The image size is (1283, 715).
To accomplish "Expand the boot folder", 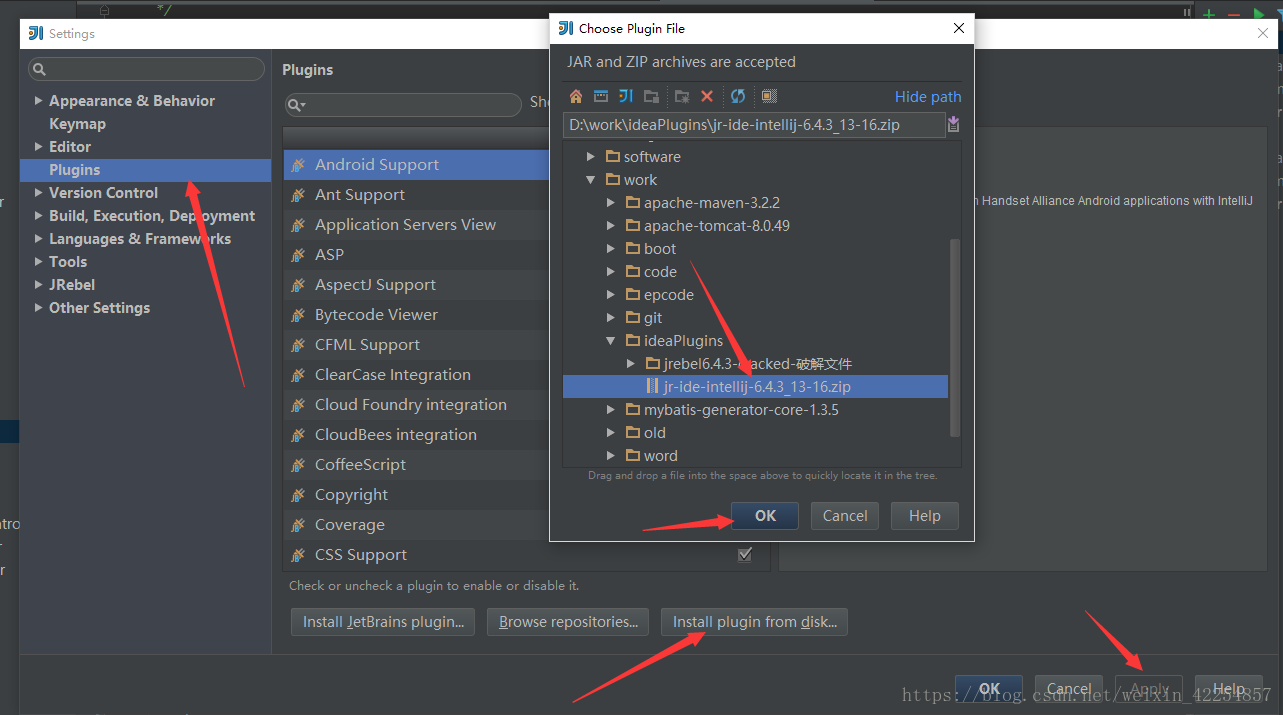I will (x=611, y=249).
